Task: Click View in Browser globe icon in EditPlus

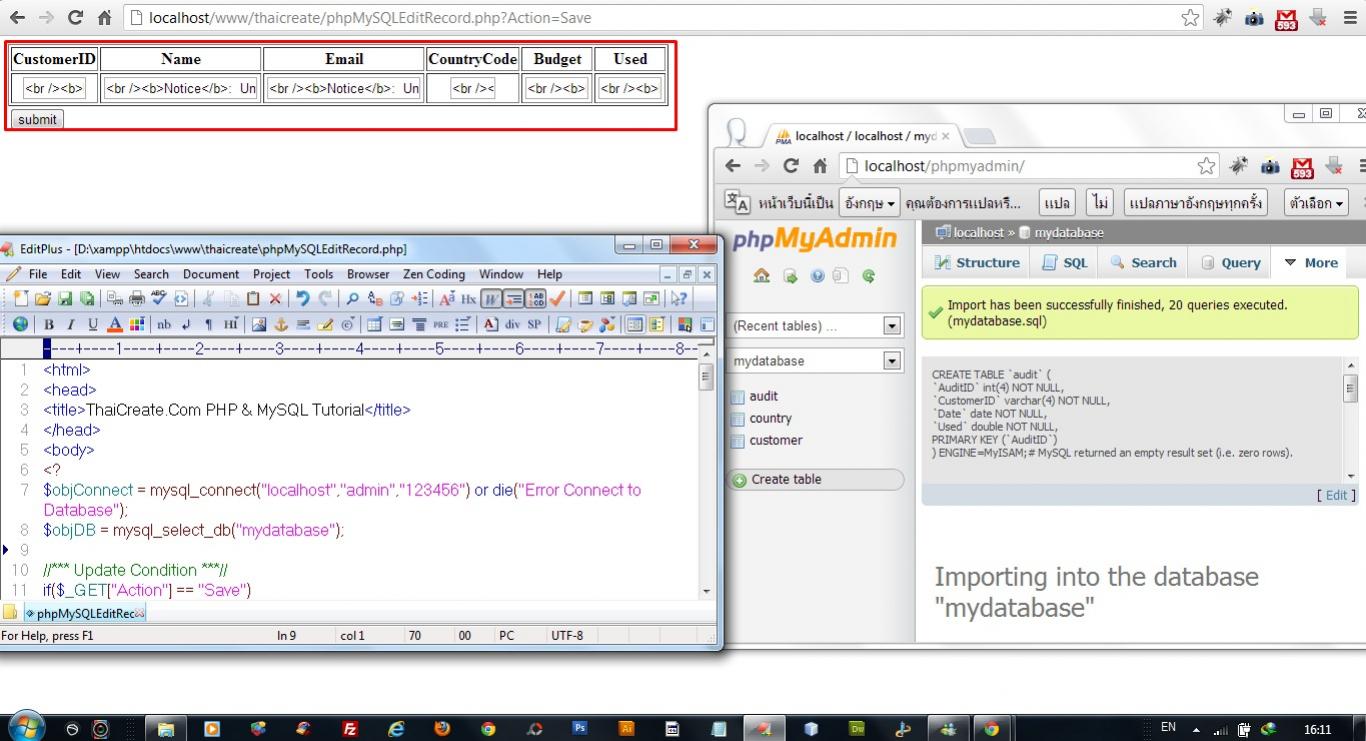Action: 20,324
